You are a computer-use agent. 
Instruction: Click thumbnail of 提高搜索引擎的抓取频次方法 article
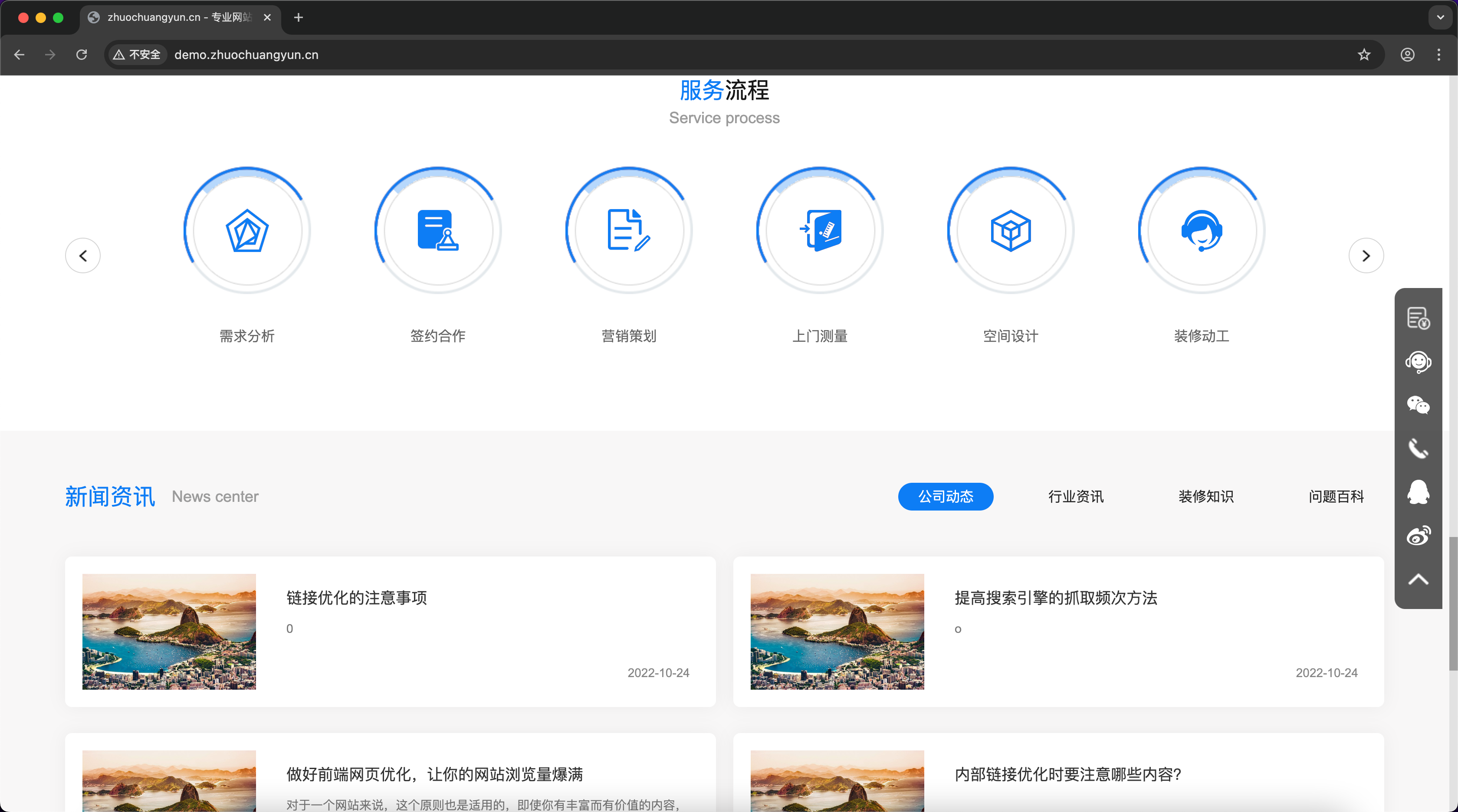pos(837,632)
